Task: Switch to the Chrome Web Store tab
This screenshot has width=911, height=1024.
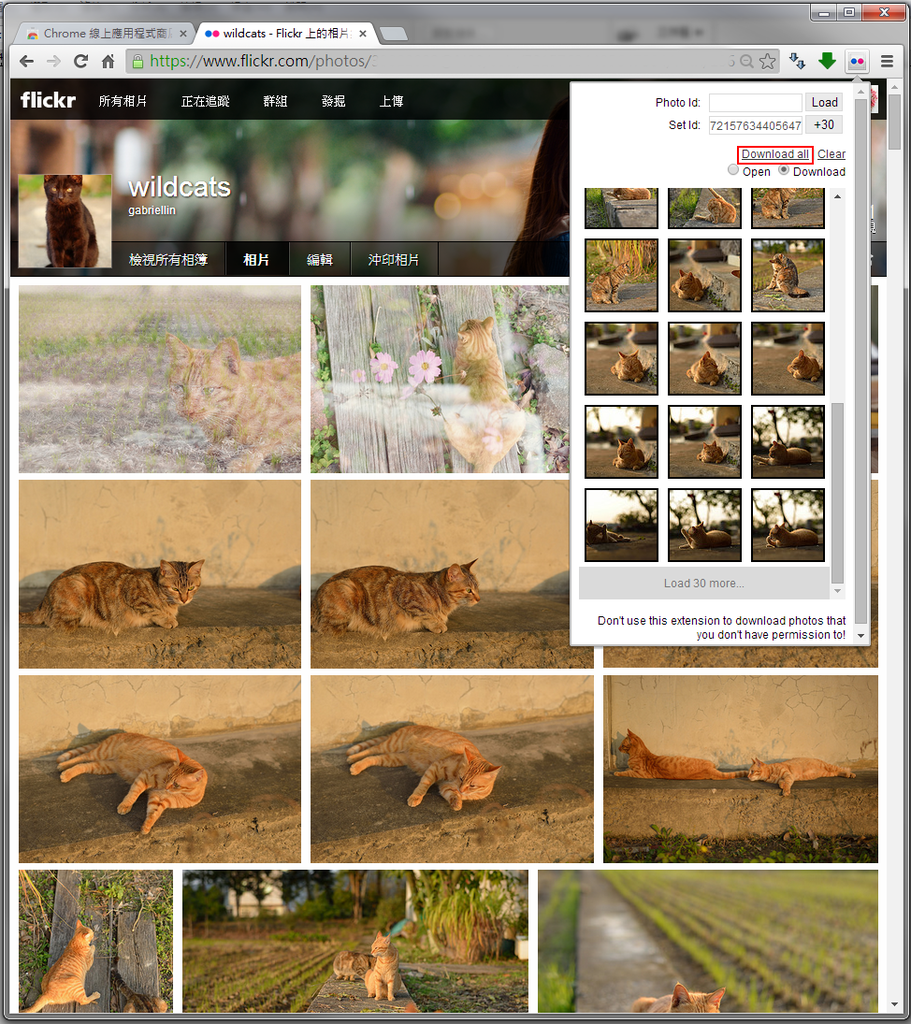Action: coord(104,33)
